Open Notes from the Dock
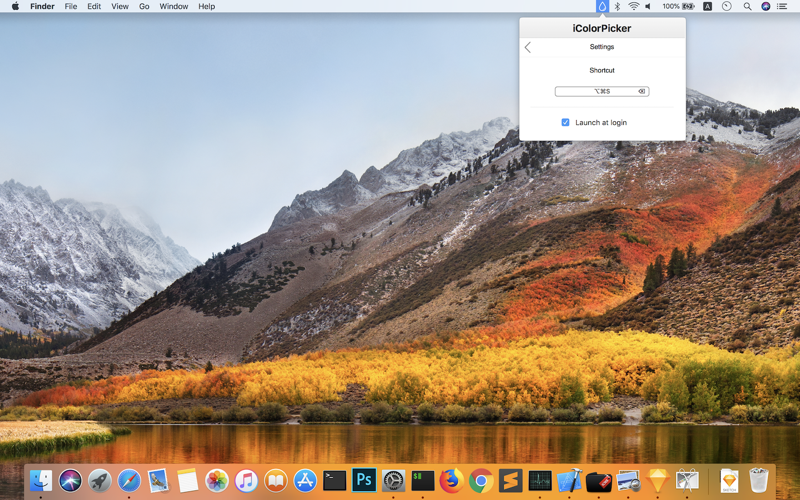 188,480
